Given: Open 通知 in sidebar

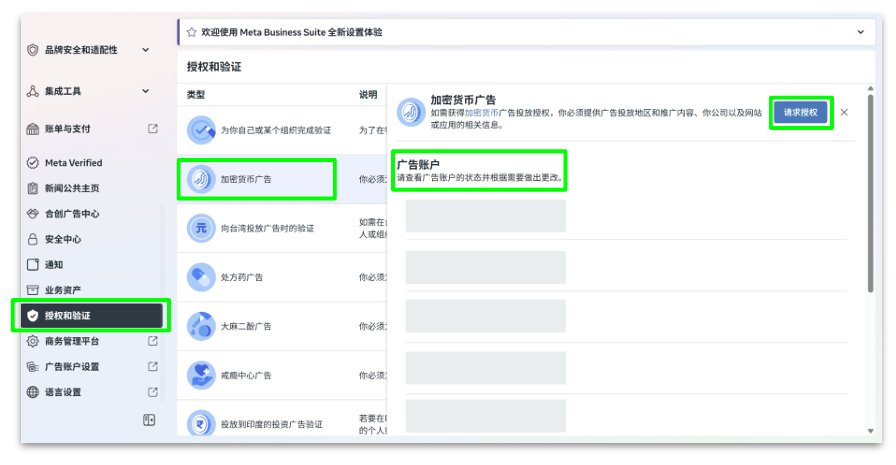Looking at the screenshot, I should click(54, 264).
